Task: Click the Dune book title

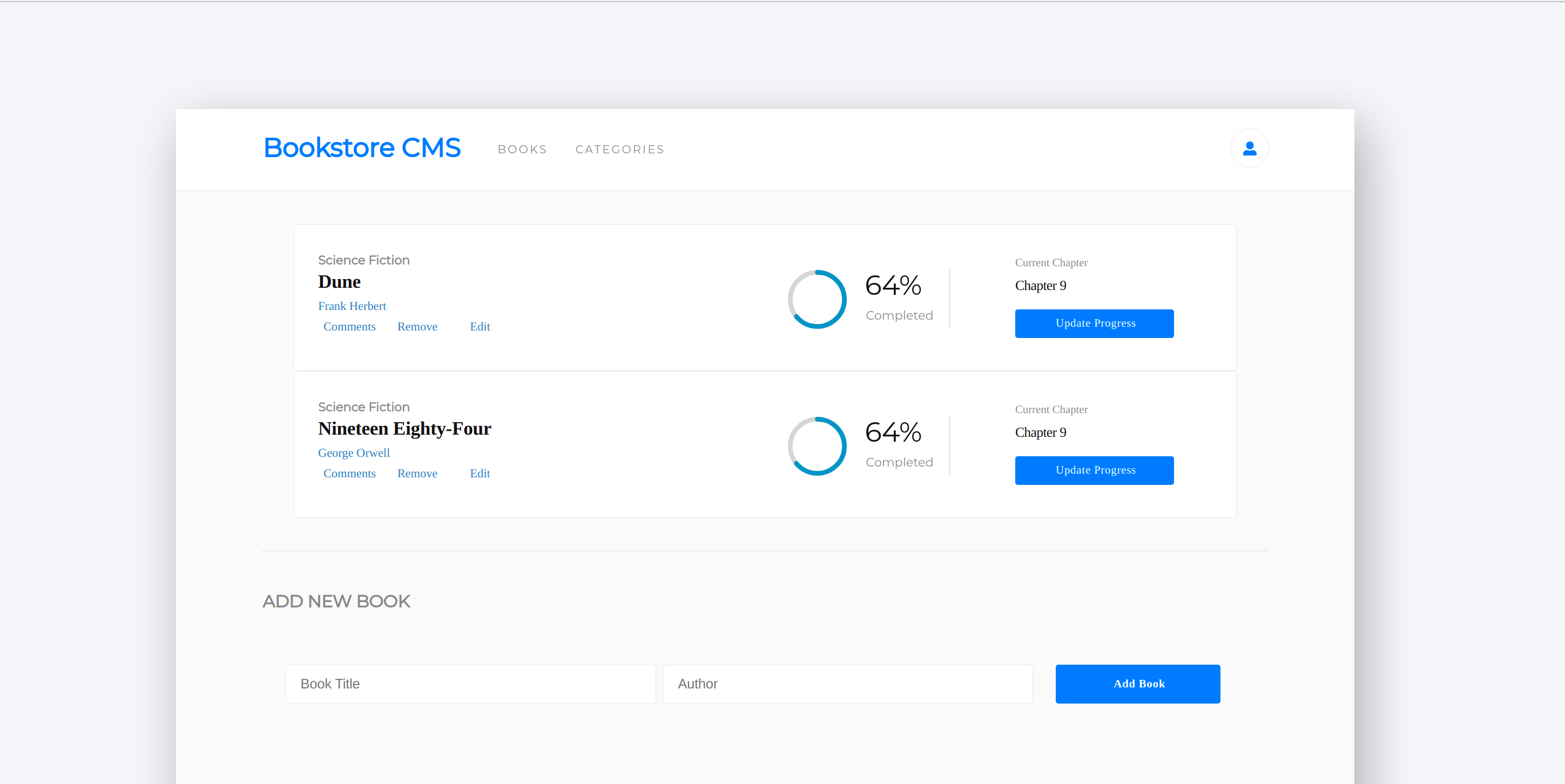Action: [339, 282]
